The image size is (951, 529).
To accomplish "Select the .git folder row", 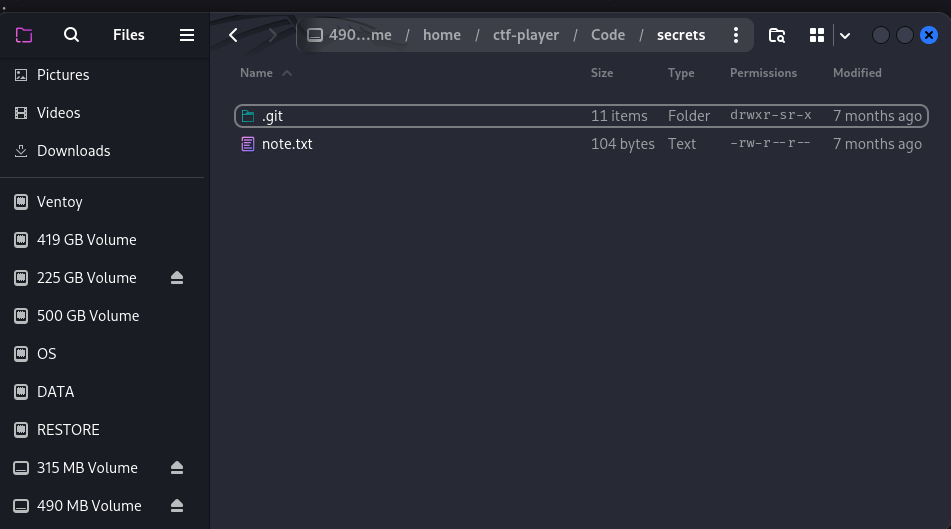I will pyautogui.click(x=581, y=116).
